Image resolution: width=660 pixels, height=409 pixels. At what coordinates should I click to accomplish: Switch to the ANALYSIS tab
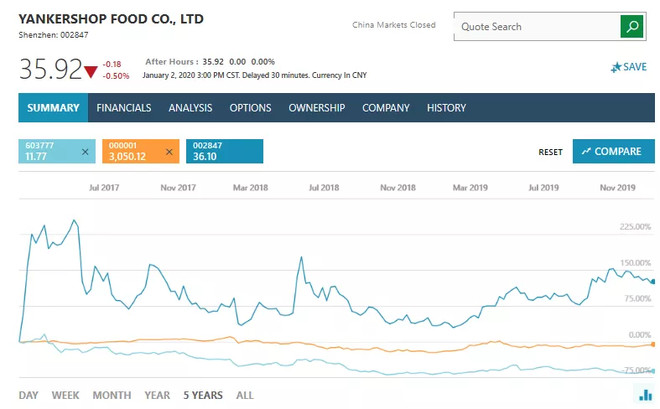pyautogui.click(x=190, y=108)
